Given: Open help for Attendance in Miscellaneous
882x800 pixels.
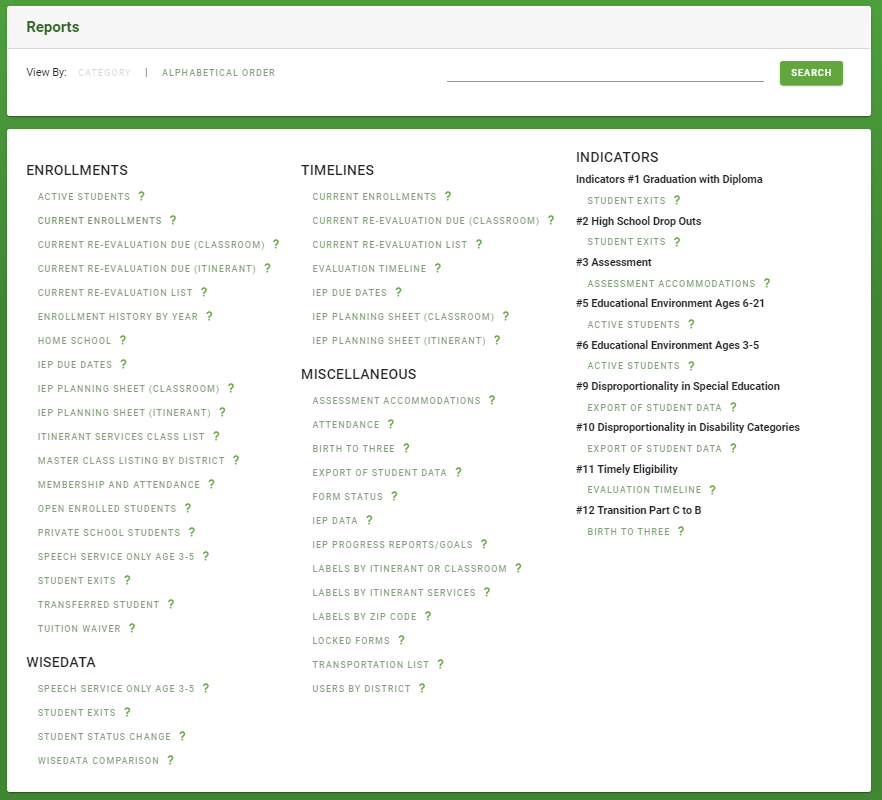Looking at the screenshot, I should pyautogui.click(x=391, y=424).
